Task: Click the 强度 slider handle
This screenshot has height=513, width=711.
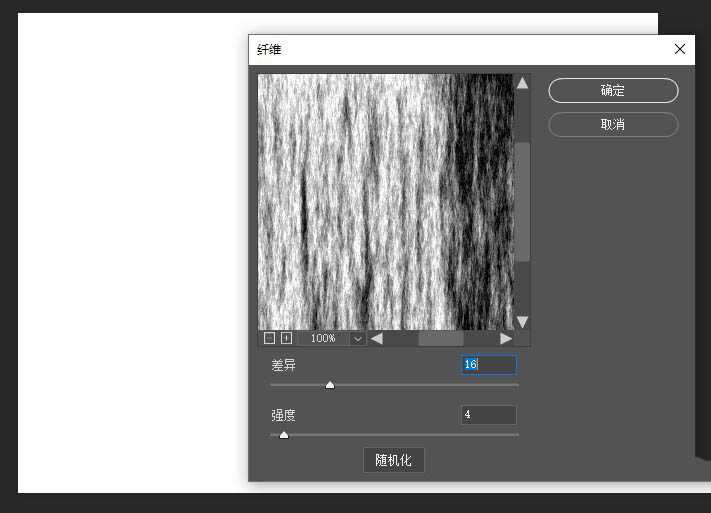Action: click(284, 435)
